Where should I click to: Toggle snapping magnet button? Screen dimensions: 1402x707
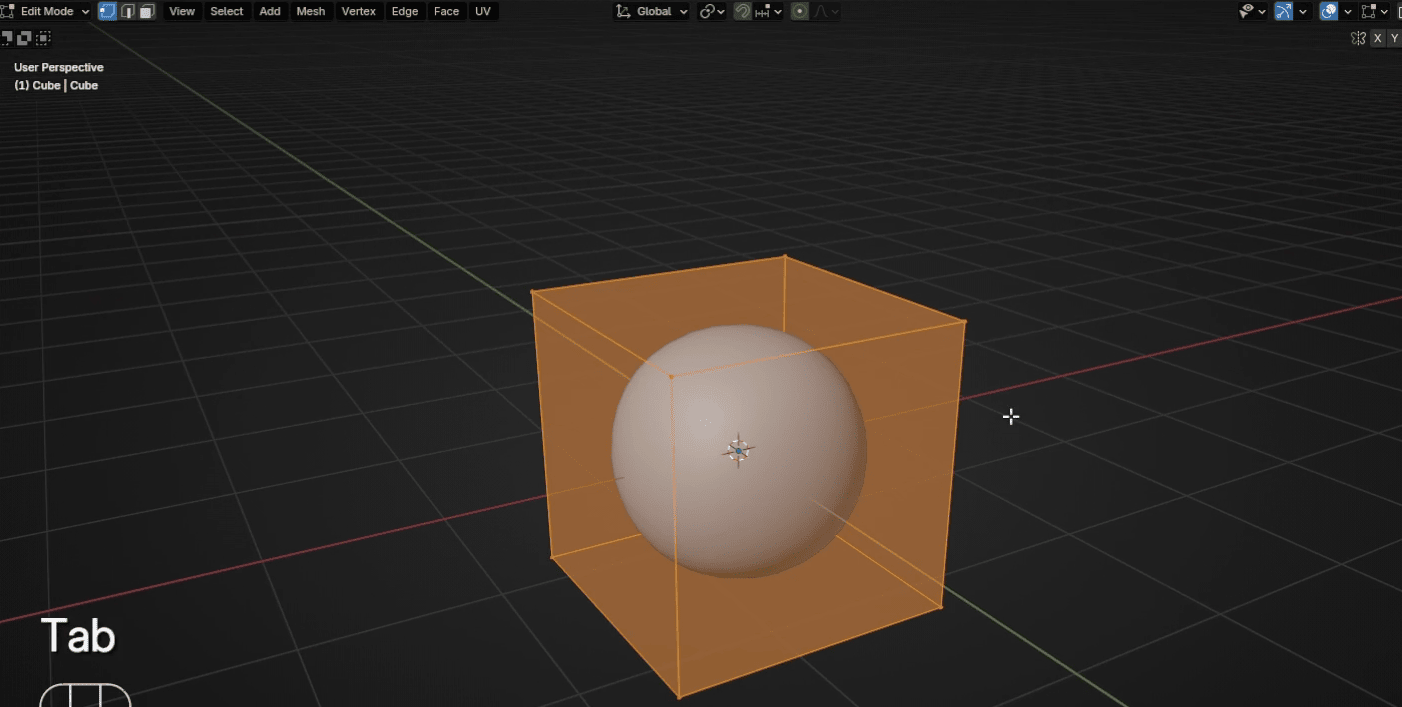(x=742, y=11)
